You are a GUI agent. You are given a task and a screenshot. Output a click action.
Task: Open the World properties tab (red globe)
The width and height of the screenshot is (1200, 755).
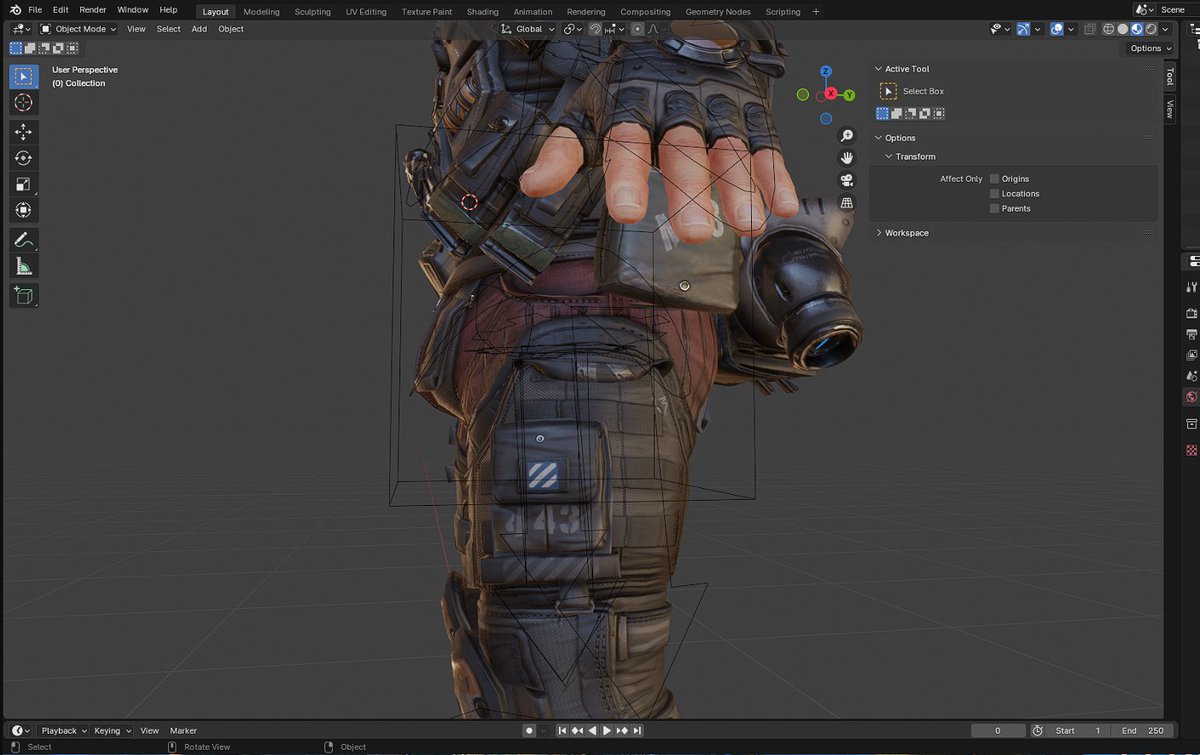1191,397
